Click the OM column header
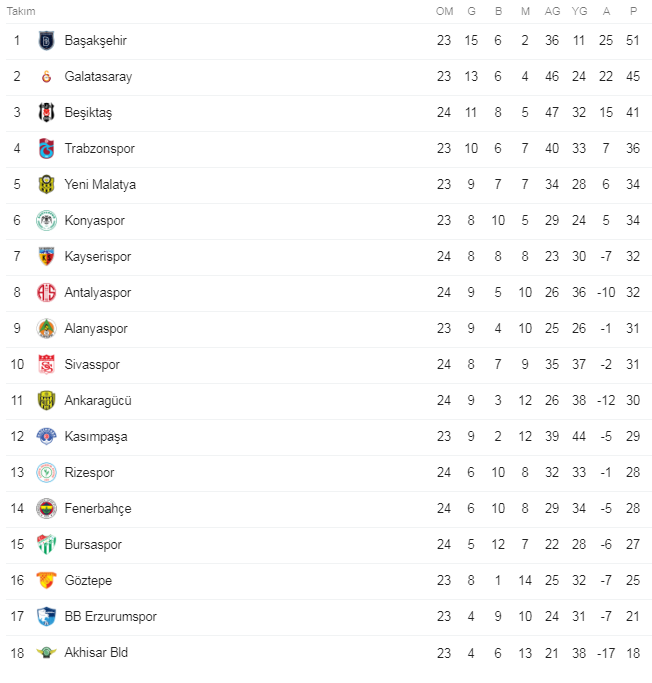 (444, 11)
